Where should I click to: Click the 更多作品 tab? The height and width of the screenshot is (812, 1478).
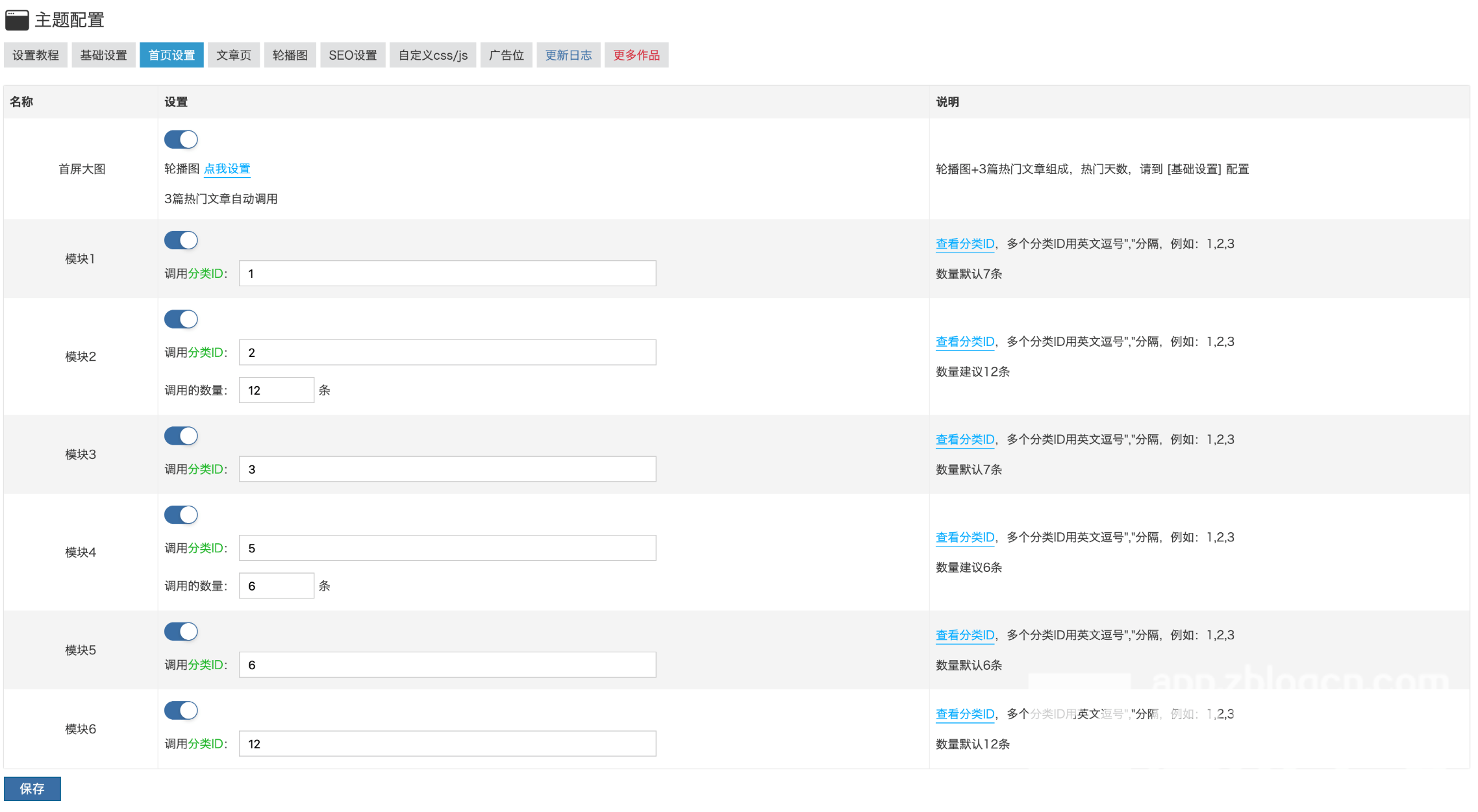pos(636,55)
